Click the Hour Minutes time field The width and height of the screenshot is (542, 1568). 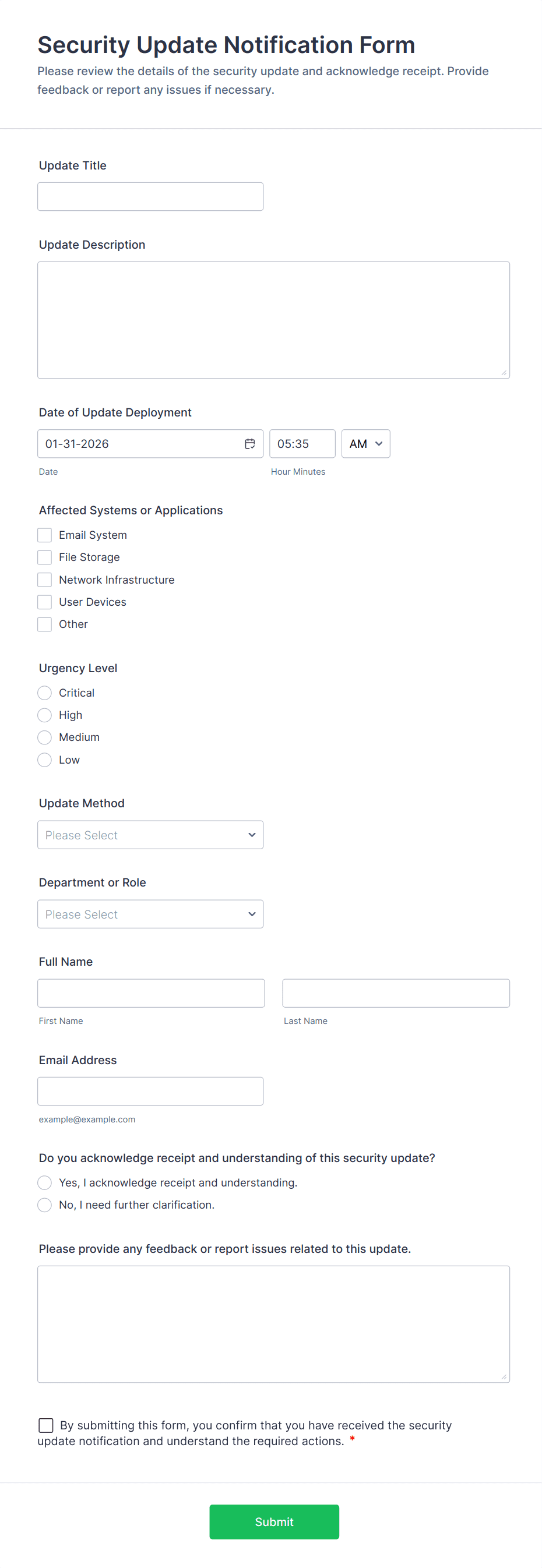tap(302, 444)
